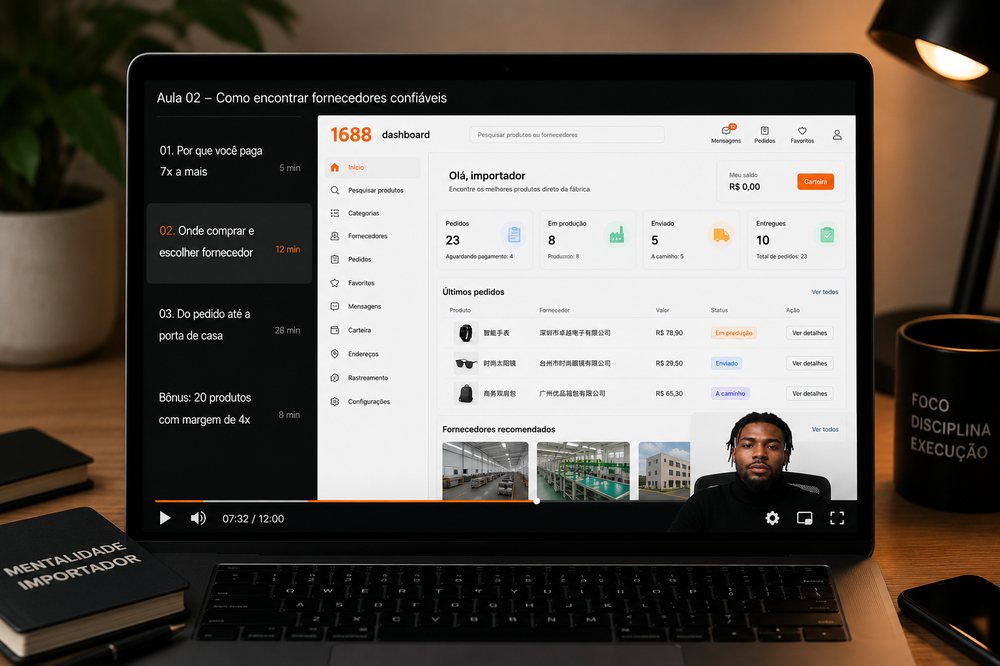This screenshot has width=1000, height=666.
Task: Open Mensagens icon in dashboard header
Action: click(726, 134)
